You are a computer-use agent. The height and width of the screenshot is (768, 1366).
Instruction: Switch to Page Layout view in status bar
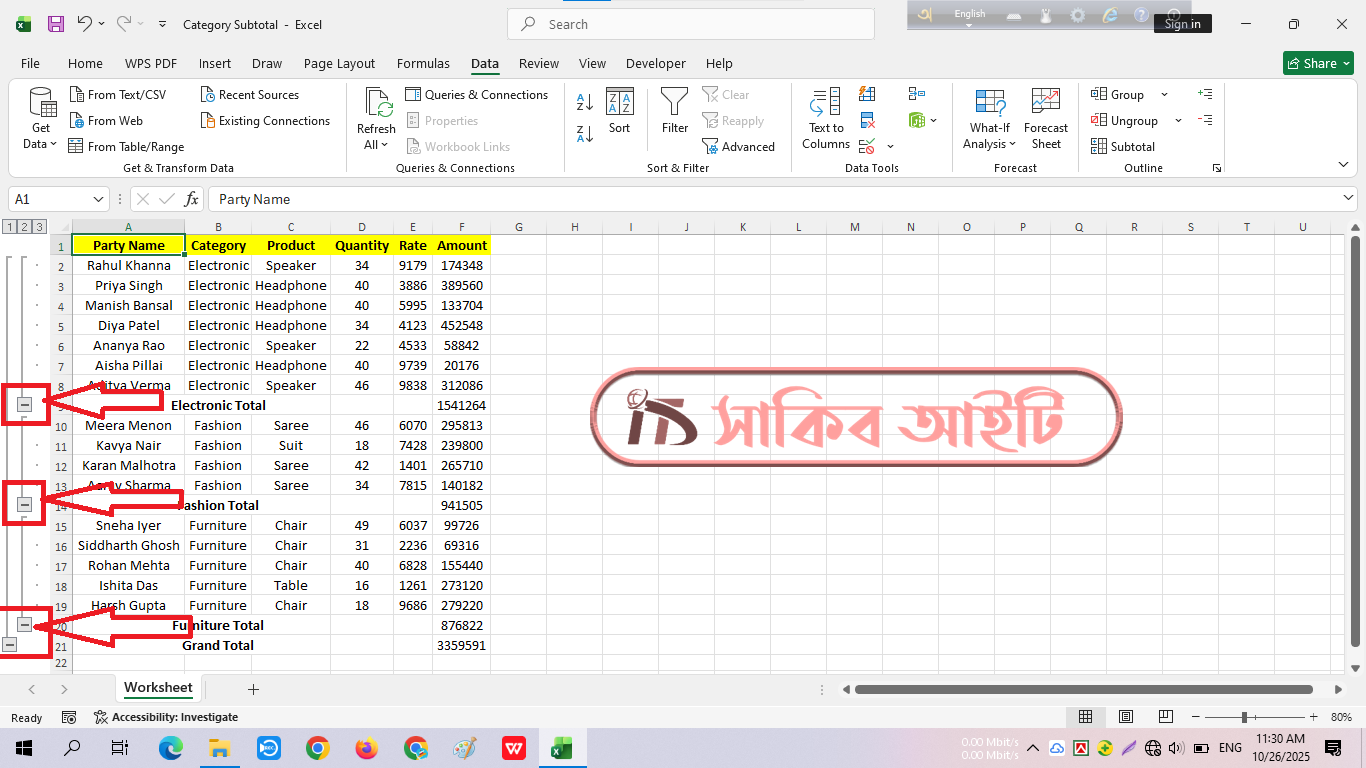pos(1126,717)
